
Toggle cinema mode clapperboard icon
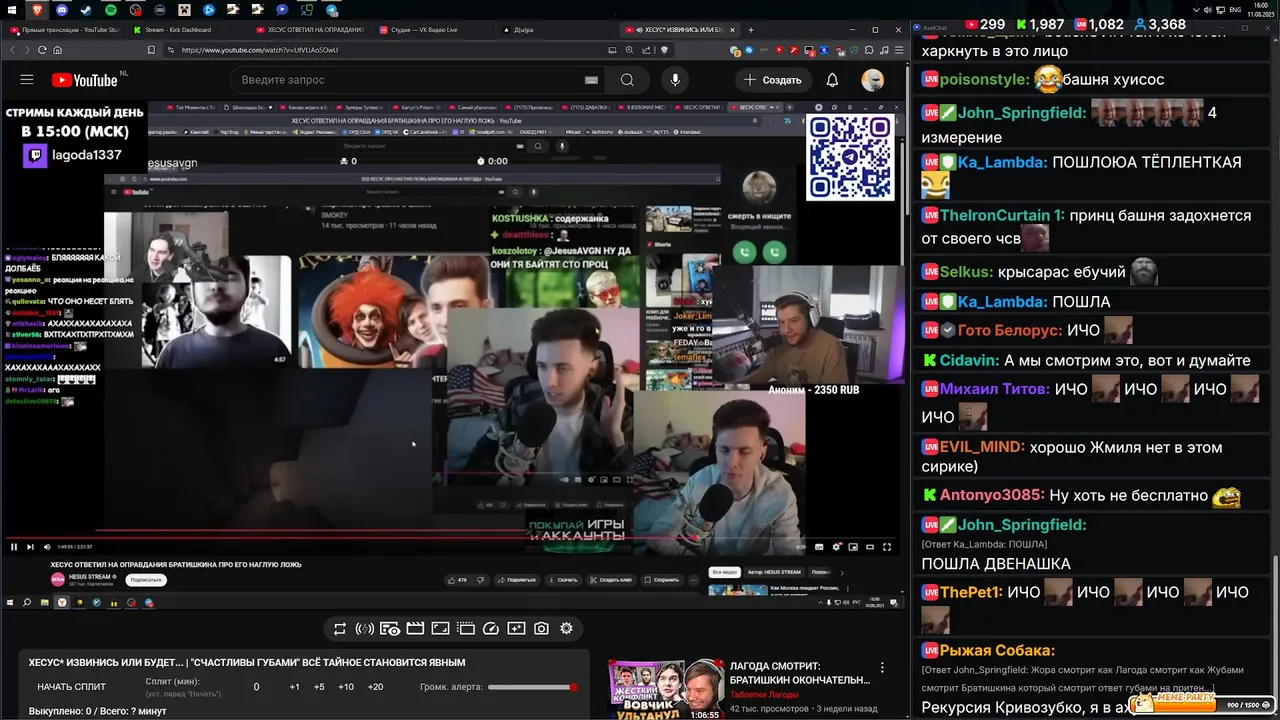[x=415, y=629]
